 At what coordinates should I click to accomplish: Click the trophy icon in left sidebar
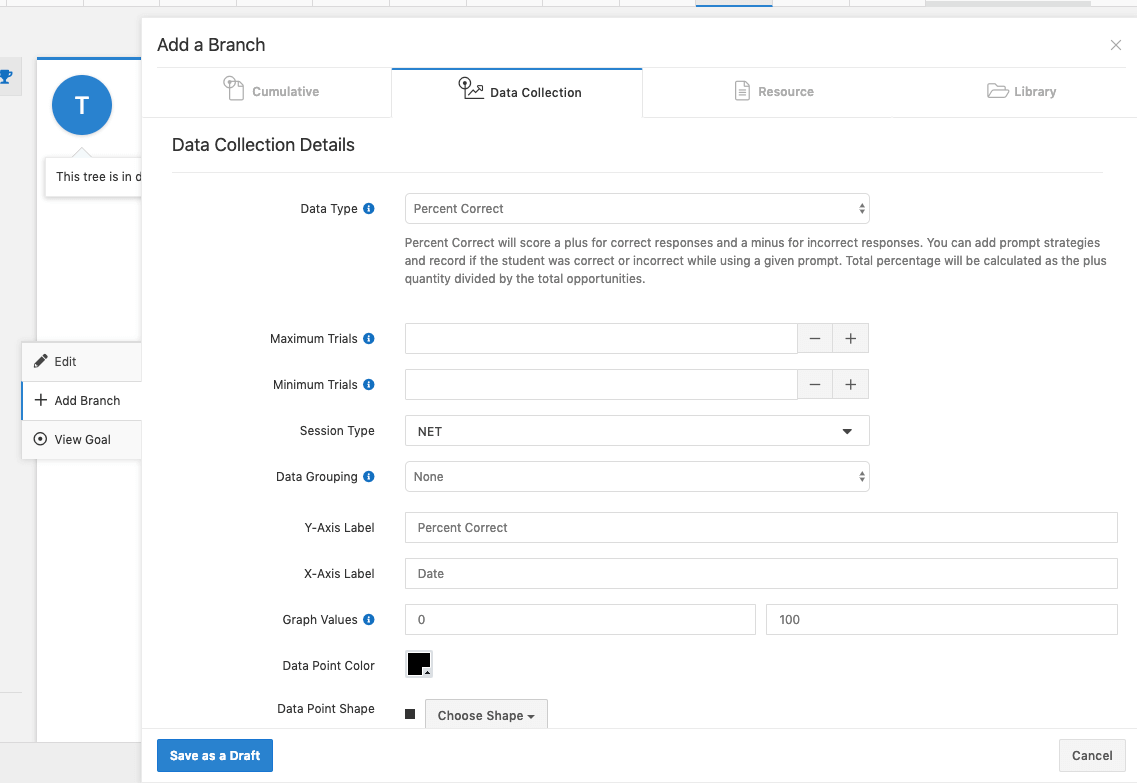6,76
